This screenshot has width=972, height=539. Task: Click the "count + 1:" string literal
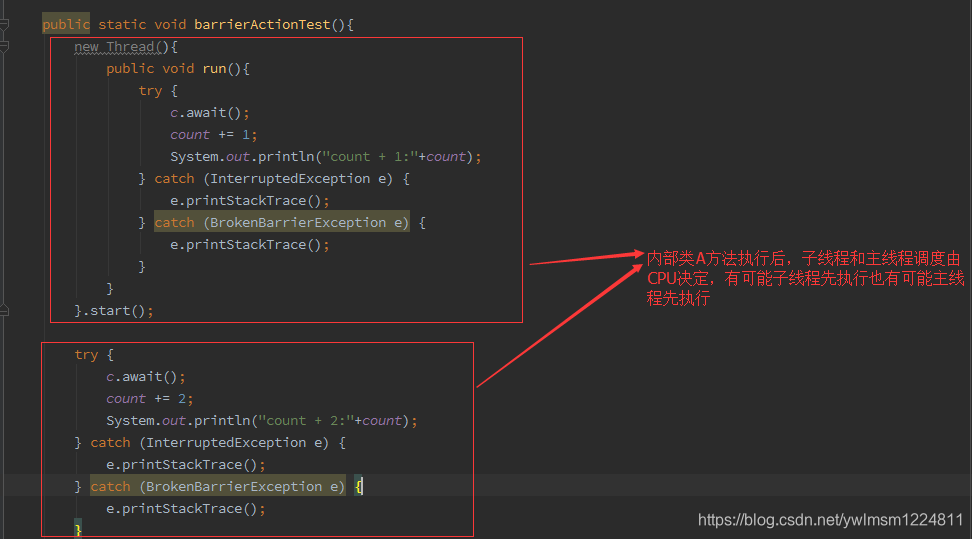(x=370, y=157)
